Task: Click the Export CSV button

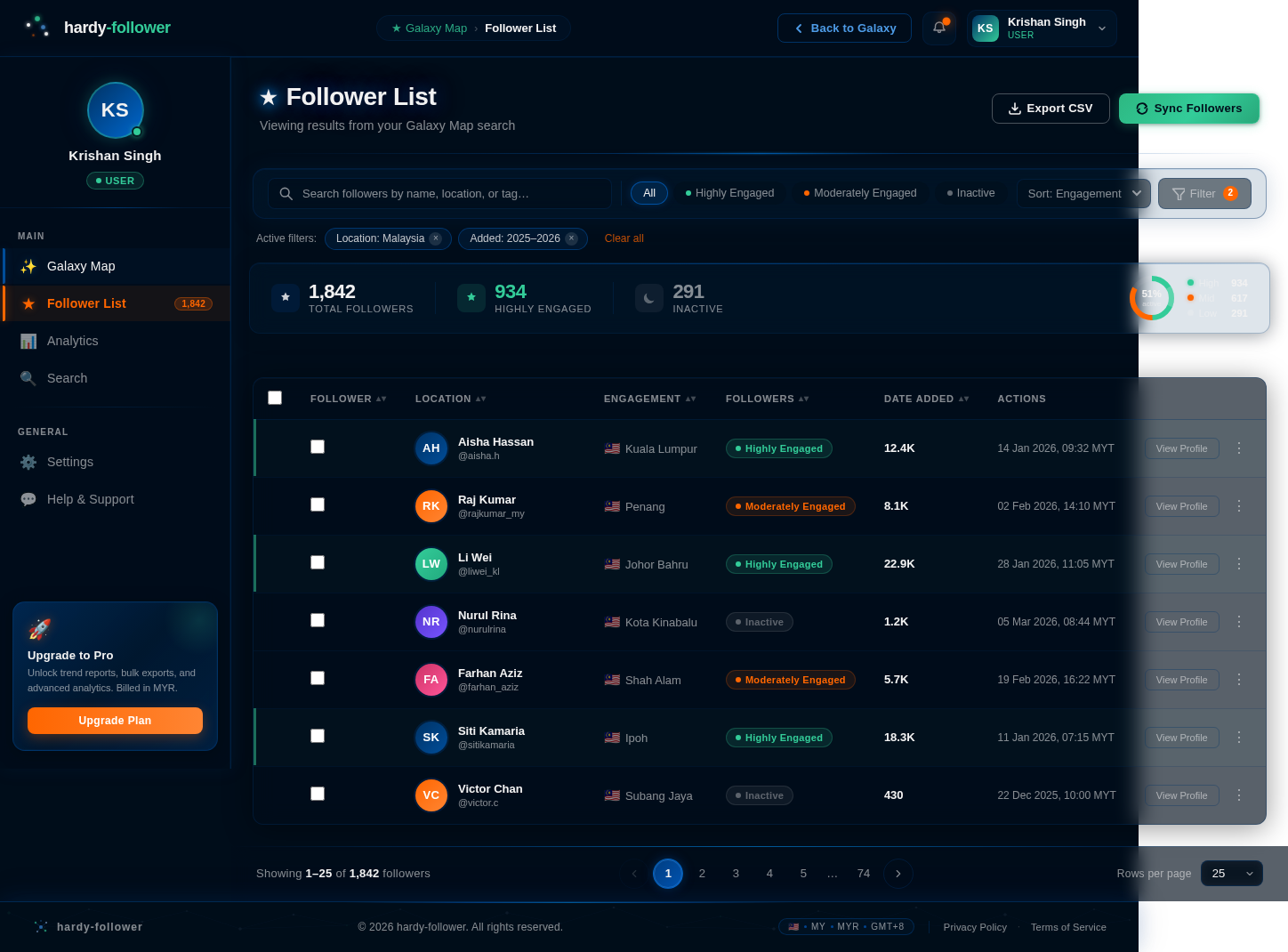Action: point(1051,108)
